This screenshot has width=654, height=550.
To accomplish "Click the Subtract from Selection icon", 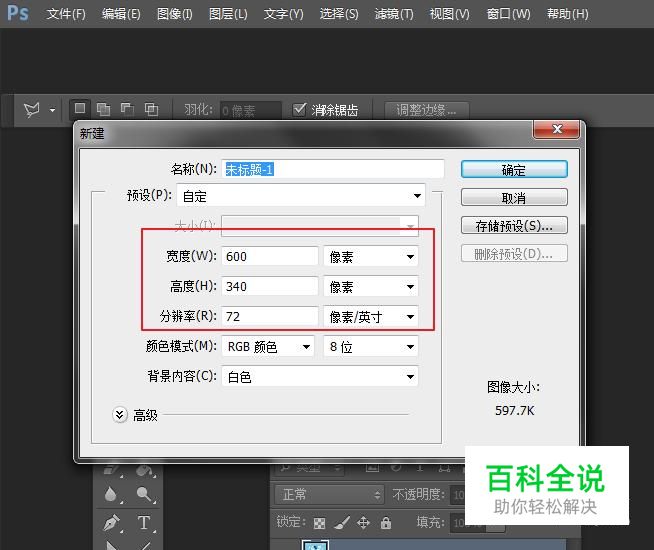I will coord(127,109).
